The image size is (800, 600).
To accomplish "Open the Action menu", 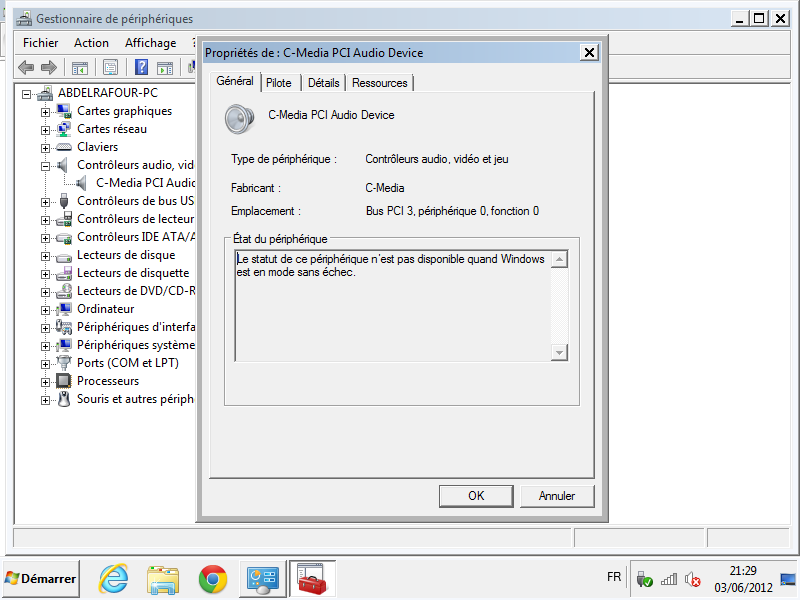I will tap(91, 43).
